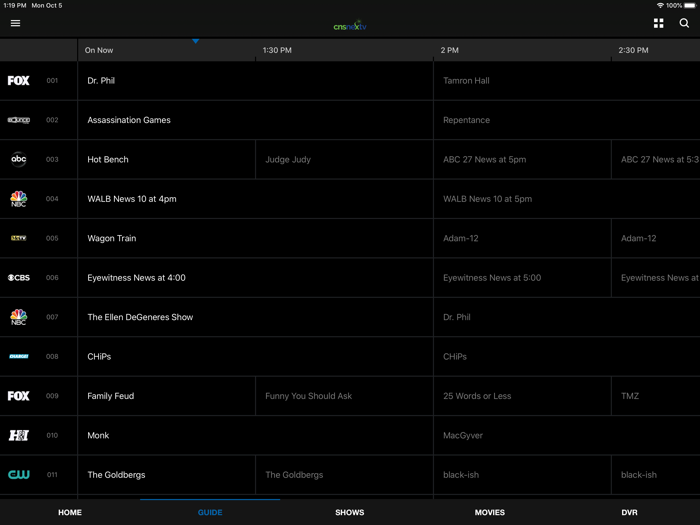700x525 pixels.
Task: Select CW channel 011 logo
Action: (19, 475)
